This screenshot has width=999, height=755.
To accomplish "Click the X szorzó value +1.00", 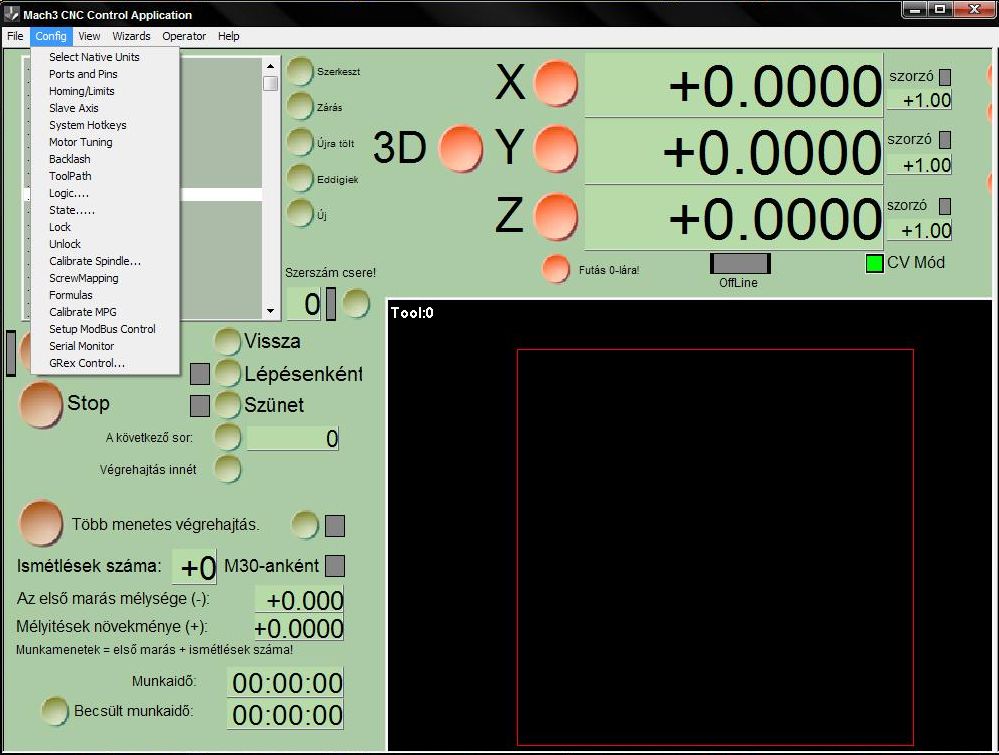I will click(x=919, y=100).
